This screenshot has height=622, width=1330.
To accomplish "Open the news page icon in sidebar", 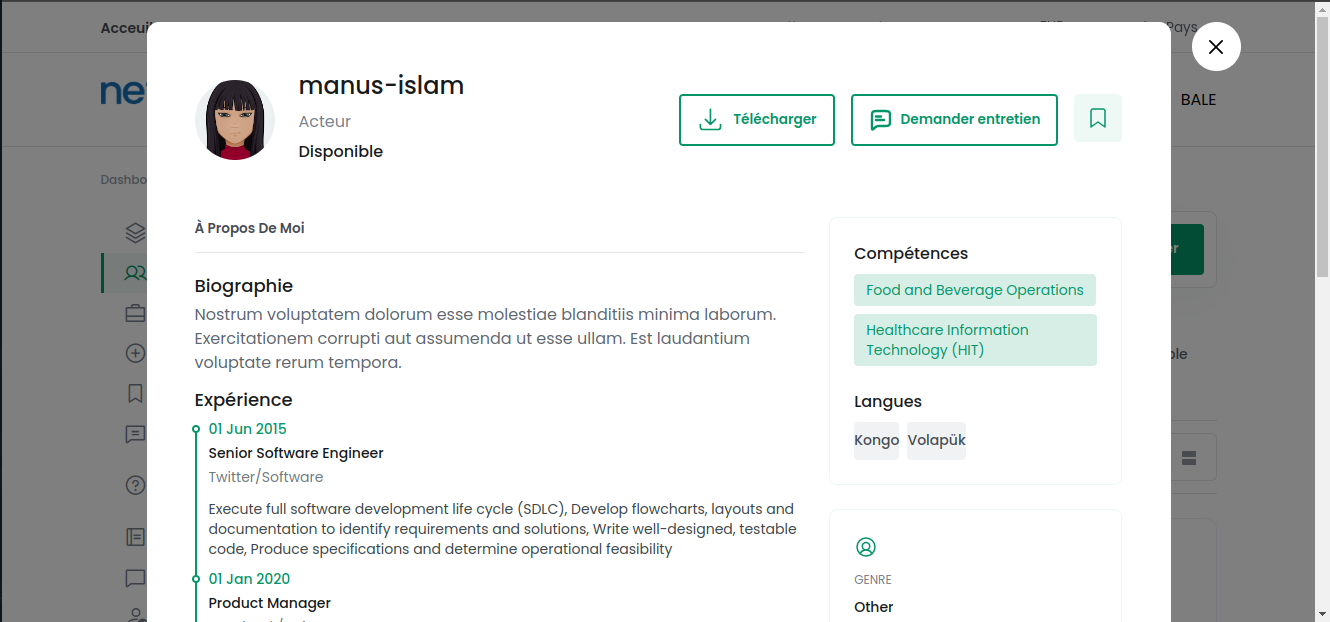I will pyautogui.click(x=135, y=537).
